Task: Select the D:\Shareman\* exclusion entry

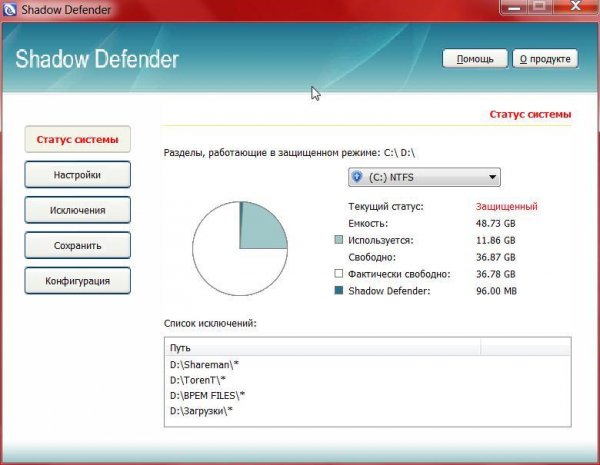Action: click(x=204, y=365)
